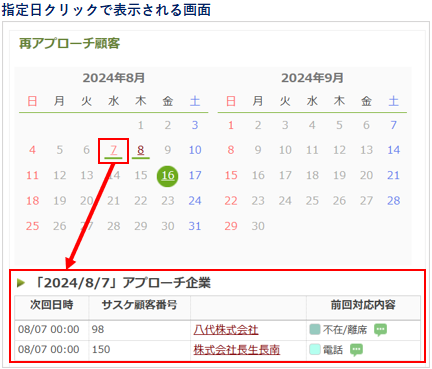Click September 3 in the calendar
Viewport: 432px width, 369px height.
[285, 125]
